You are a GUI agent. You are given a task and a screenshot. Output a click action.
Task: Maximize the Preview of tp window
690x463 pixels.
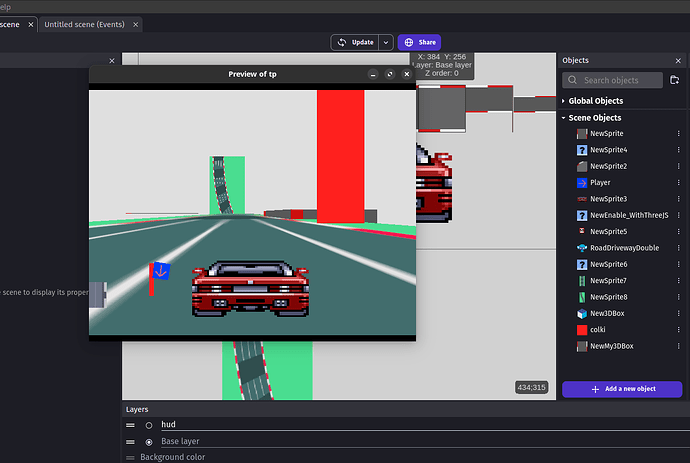tap(390, 74)
